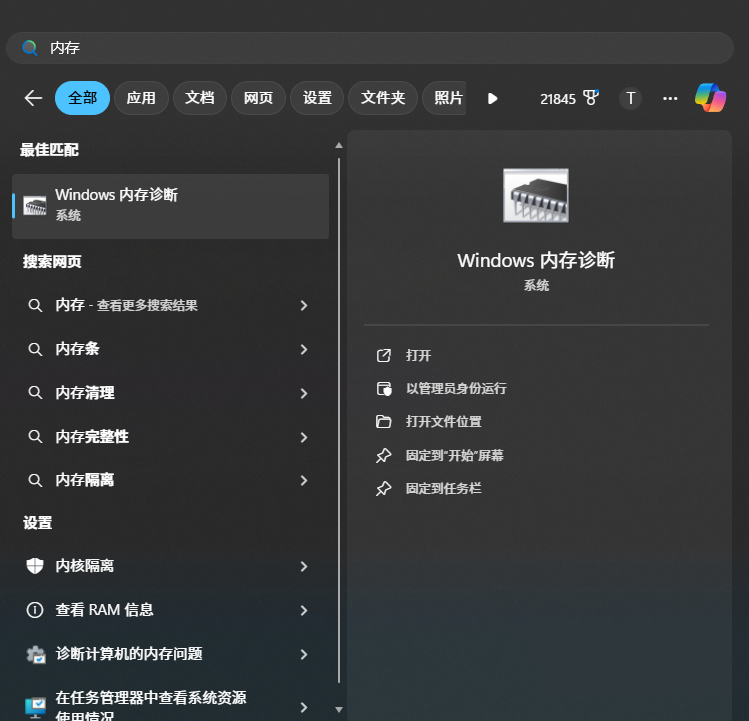Expand chevron for 内存完整性
The image size is (749, 721).
click(x=304, y=437)
